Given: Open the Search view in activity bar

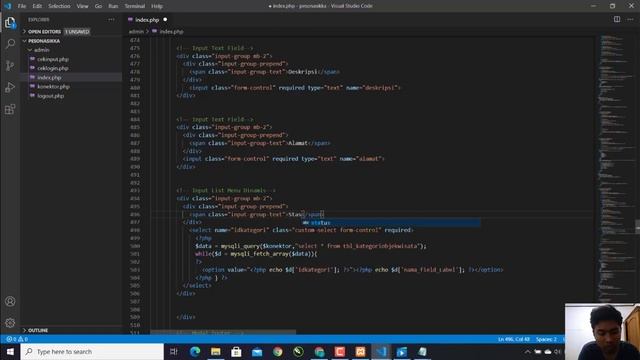Looking at the screenshot, I should pyautogui.click(x=10, y=44).
